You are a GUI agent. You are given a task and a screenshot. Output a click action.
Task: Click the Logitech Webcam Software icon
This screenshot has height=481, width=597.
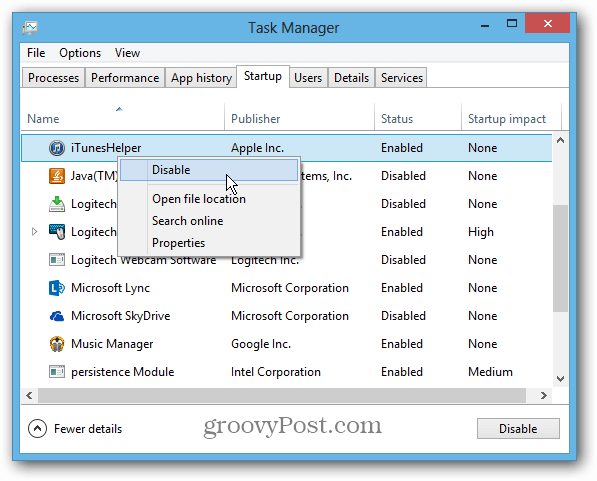pyautogui.click(x=57, y=260)
